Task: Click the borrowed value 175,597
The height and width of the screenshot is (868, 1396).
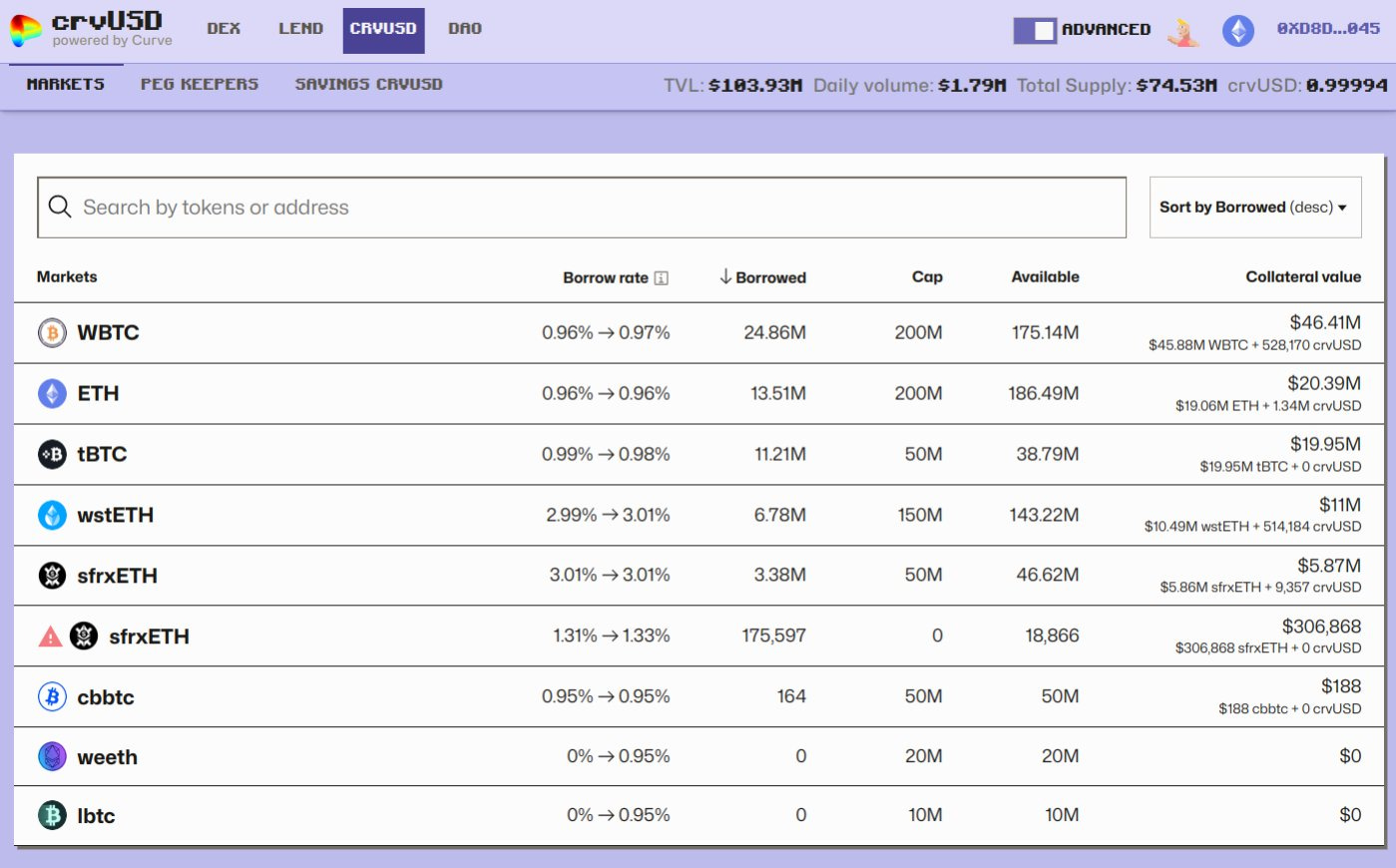Action: point(773,636)
